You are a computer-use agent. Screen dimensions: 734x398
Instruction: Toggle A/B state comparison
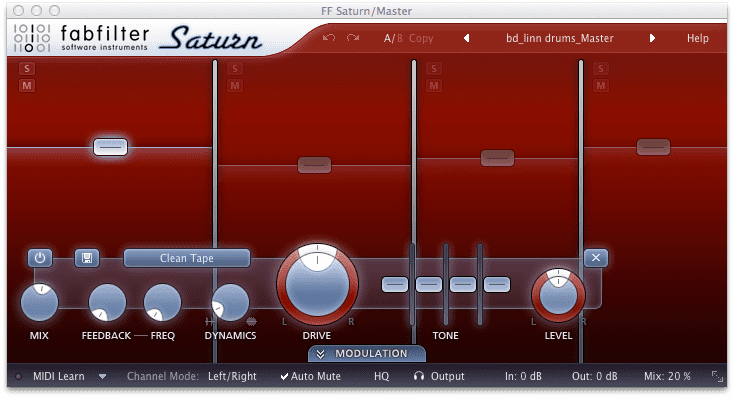point(393,38)
